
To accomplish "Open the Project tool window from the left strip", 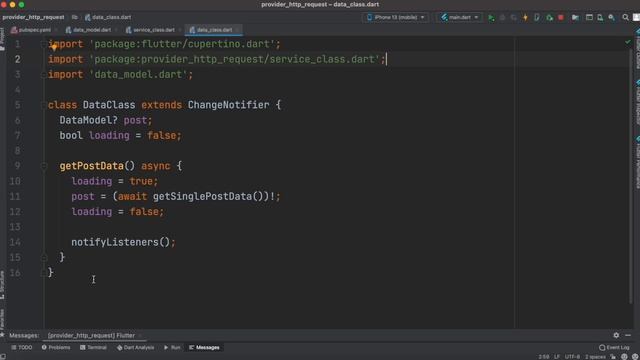I will click(2, 40).
